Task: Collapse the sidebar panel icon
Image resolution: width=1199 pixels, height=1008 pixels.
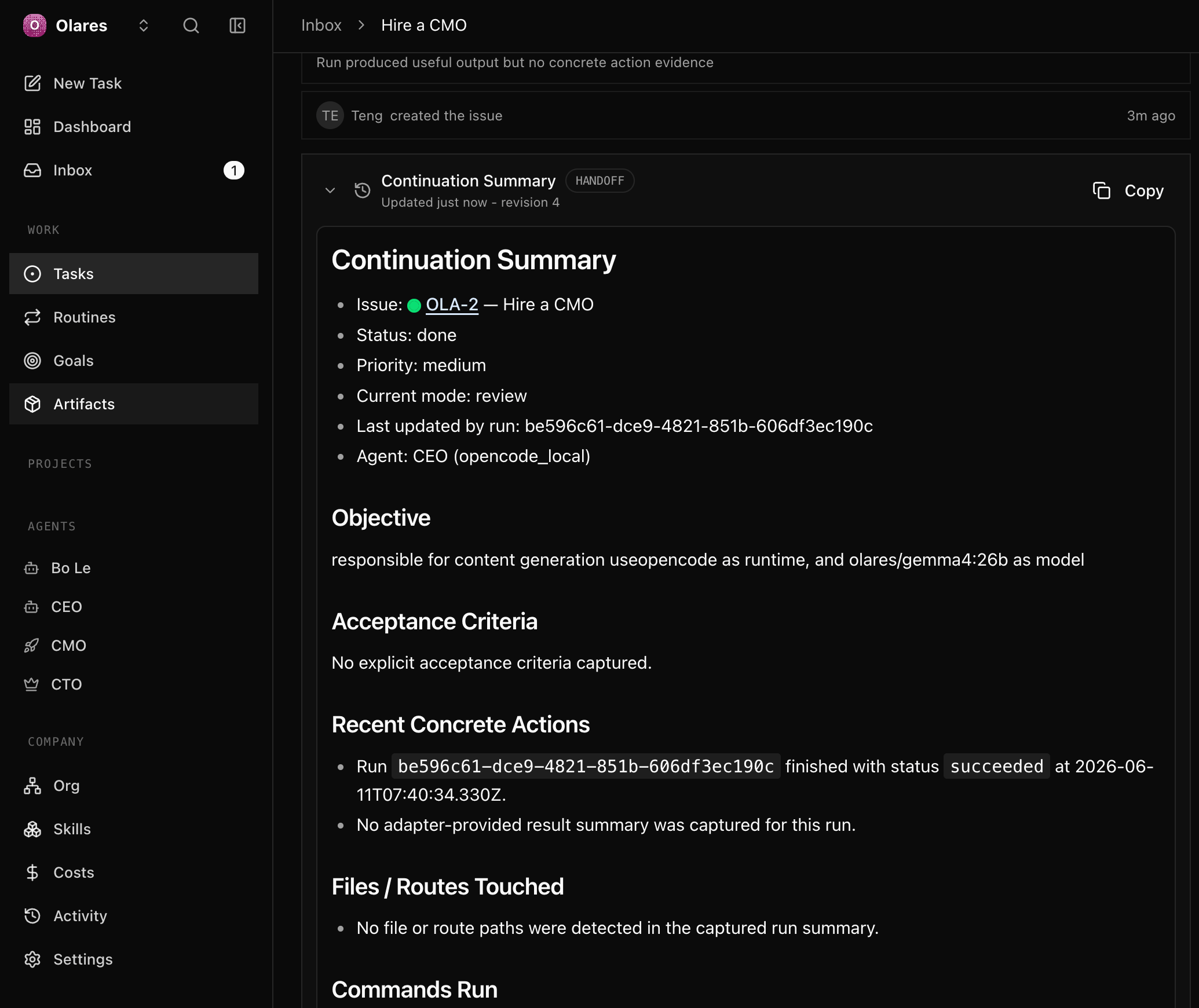Action: (x=237, y=25)
